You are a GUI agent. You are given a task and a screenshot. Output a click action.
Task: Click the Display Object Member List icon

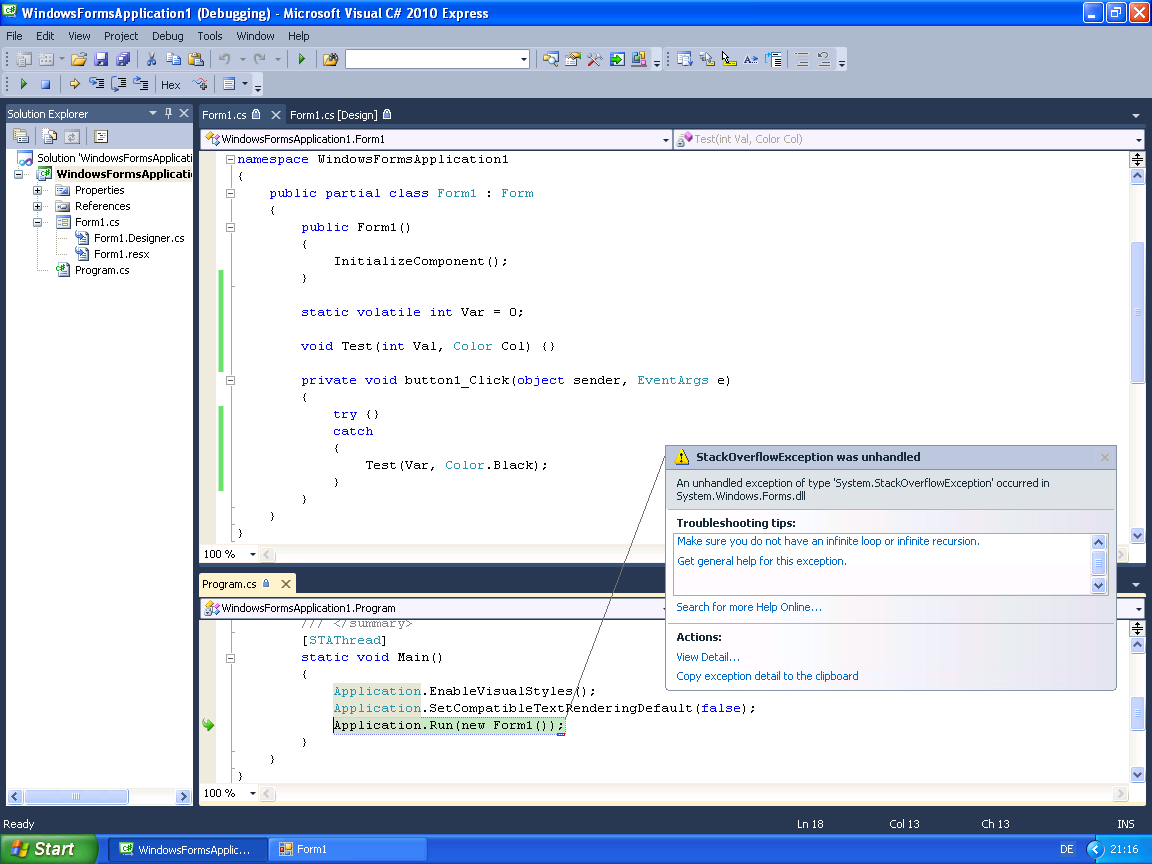[x=685, y=60]
